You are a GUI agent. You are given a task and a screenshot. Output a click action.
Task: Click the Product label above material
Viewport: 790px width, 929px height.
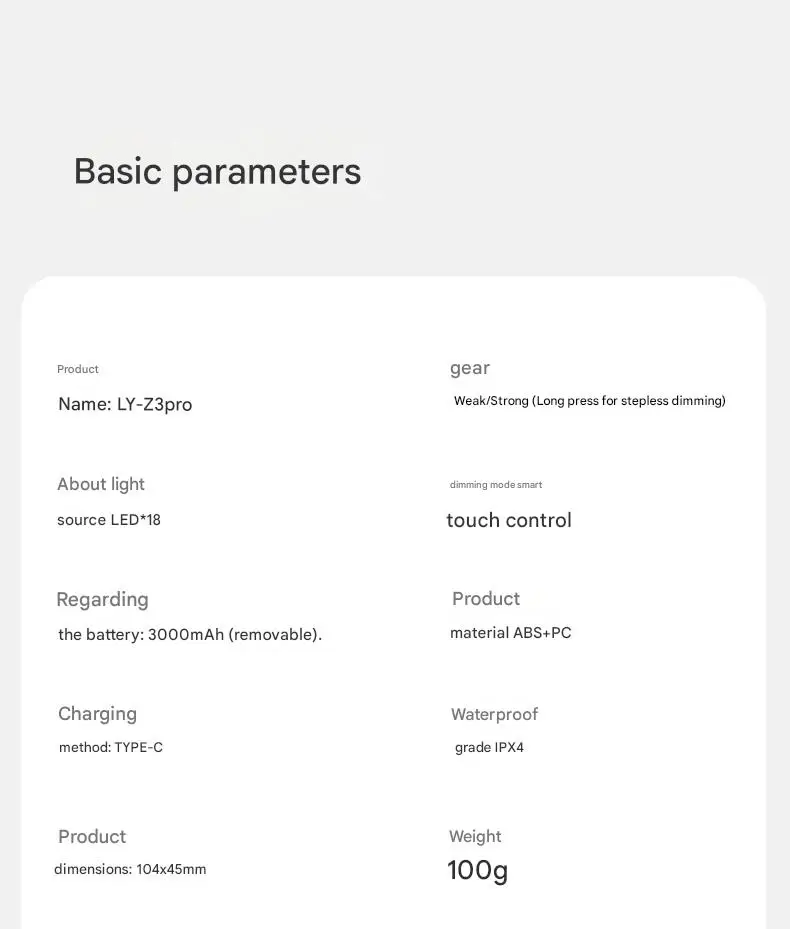486,598
